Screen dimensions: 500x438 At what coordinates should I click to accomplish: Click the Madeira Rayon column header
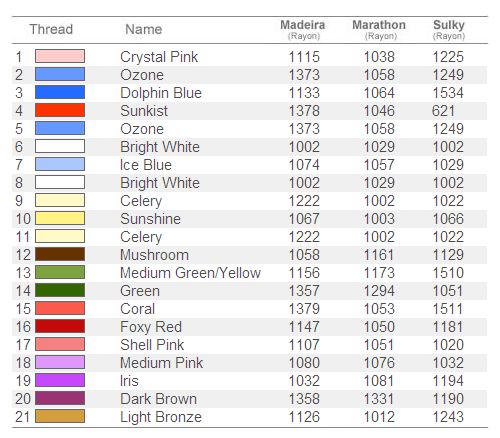pos(303,30)
